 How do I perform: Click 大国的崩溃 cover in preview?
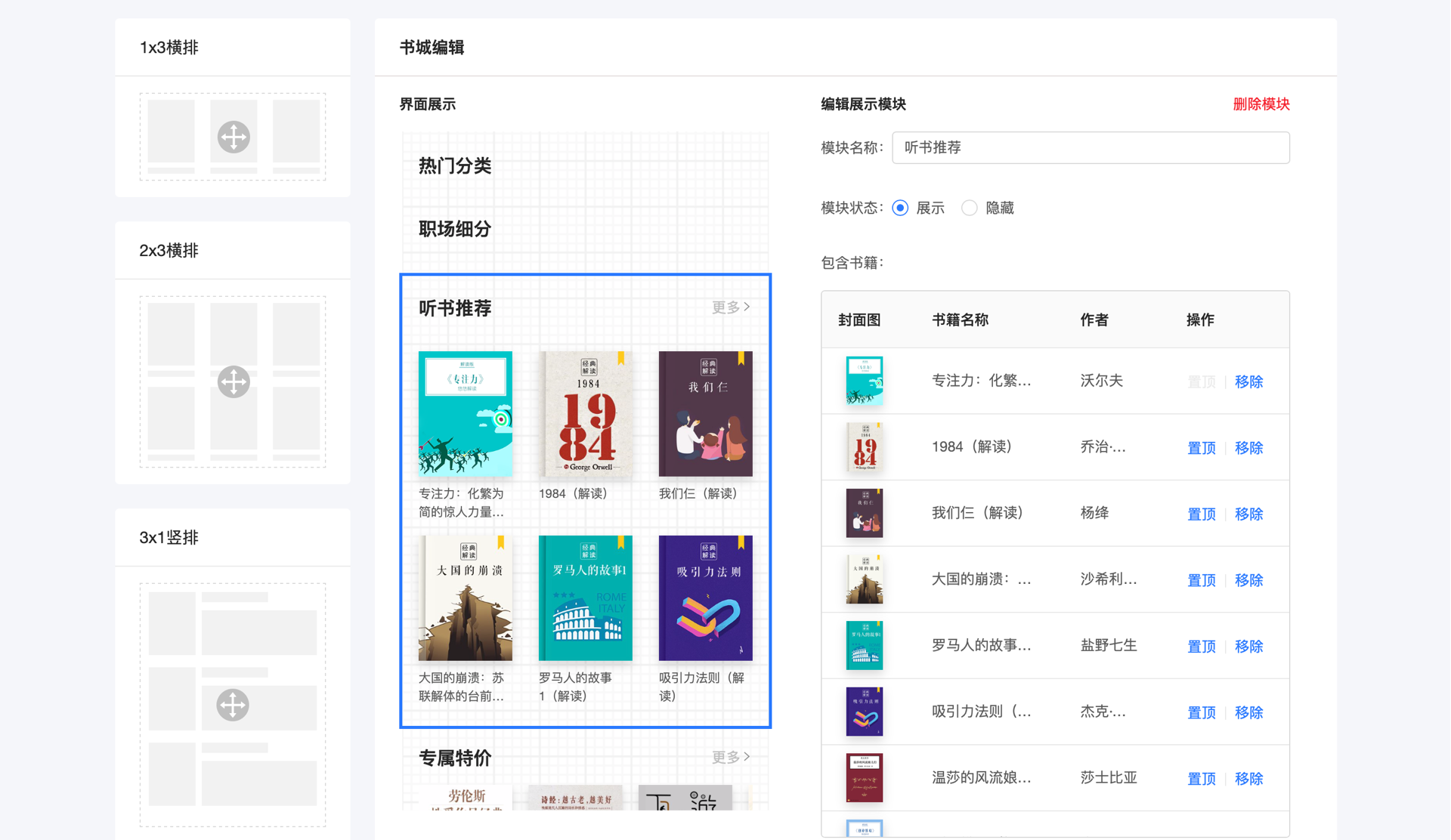click(x=466, y=598)
